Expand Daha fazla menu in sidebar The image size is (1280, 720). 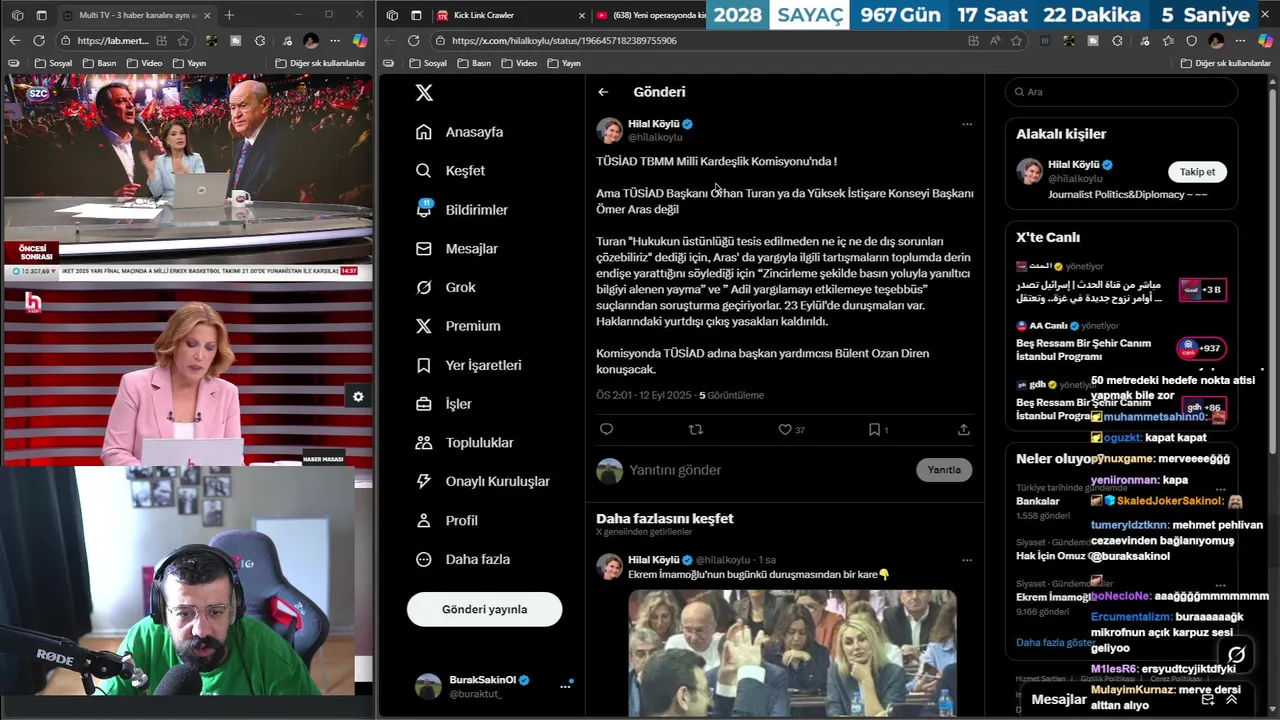click(x=462, y=559)
